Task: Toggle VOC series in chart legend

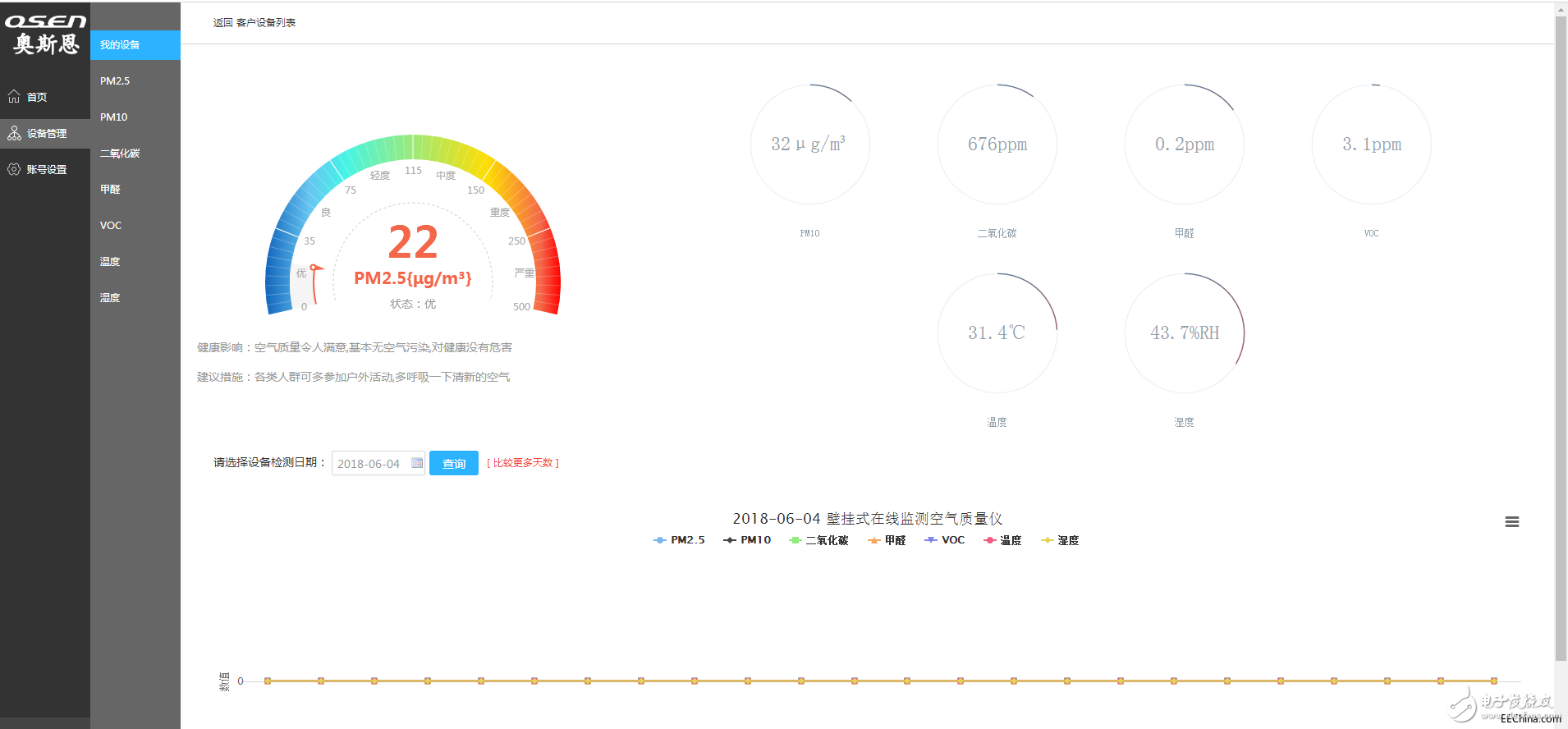Action: coord(944,540)
